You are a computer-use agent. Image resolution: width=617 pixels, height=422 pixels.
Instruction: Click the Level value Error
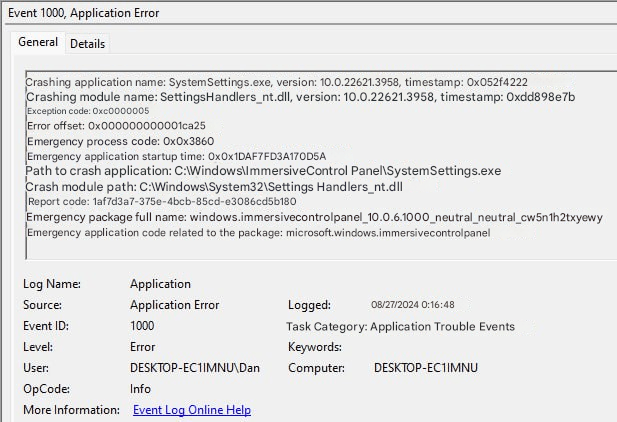tap(142, 347)
